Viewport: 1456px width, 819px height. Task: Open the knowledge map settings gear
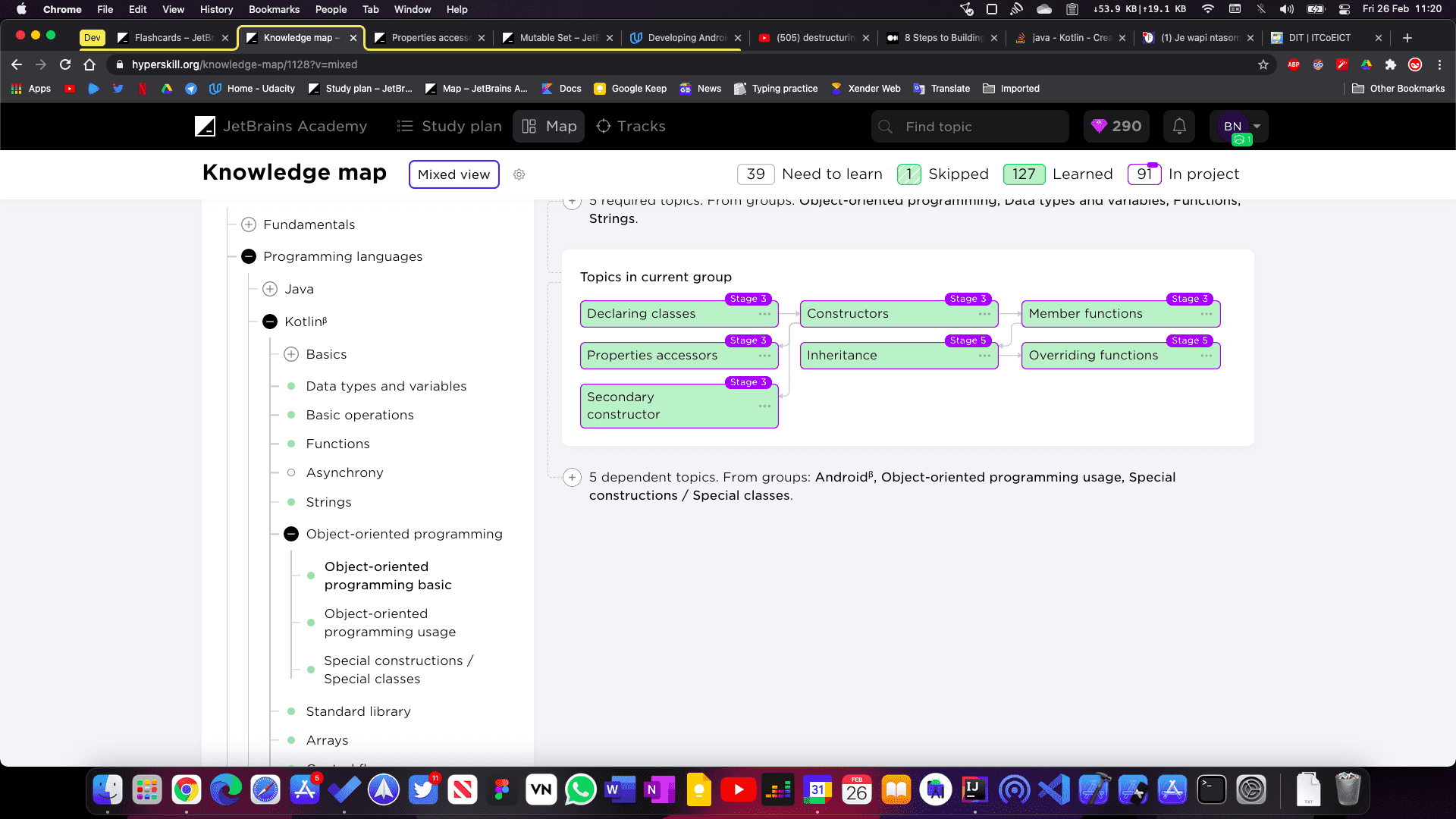coord(519,174)
